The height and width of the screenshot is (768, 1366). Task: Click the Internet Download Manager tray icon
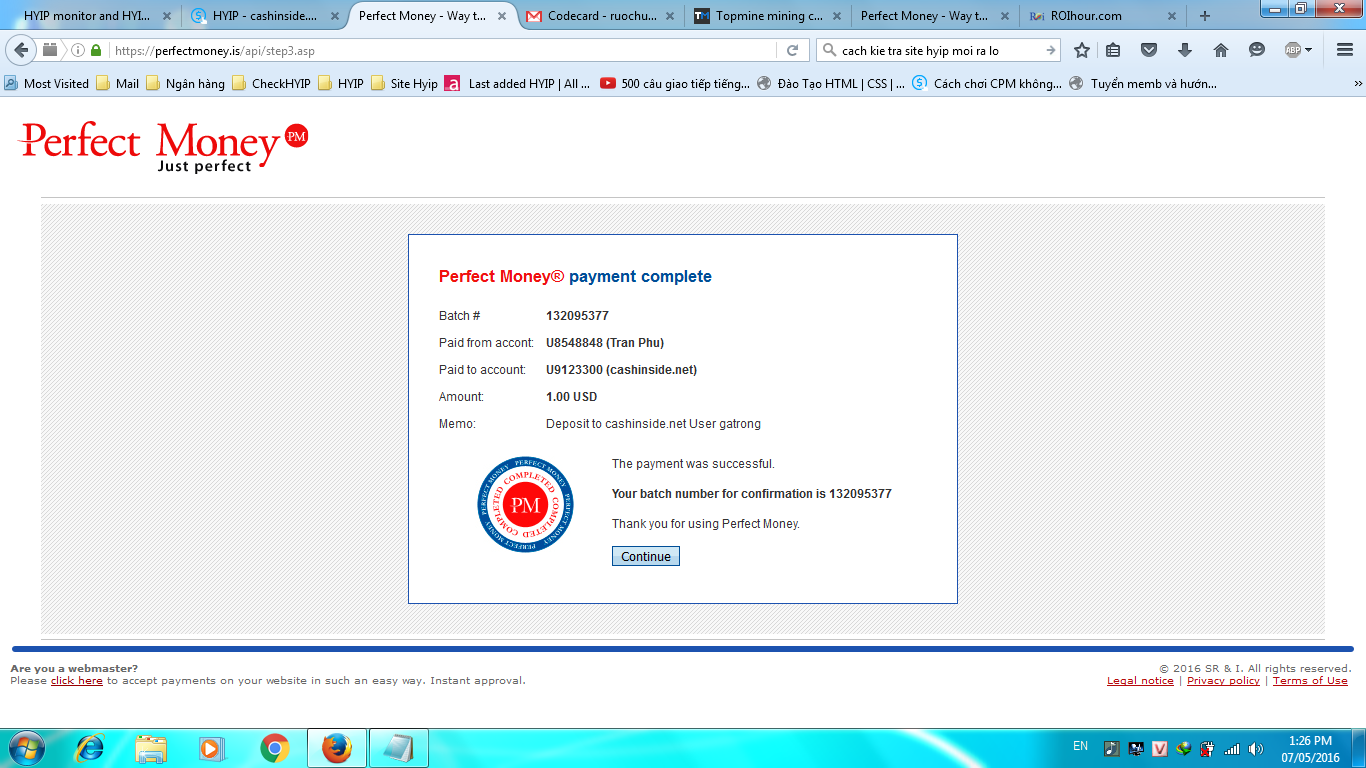[1184, 748]
